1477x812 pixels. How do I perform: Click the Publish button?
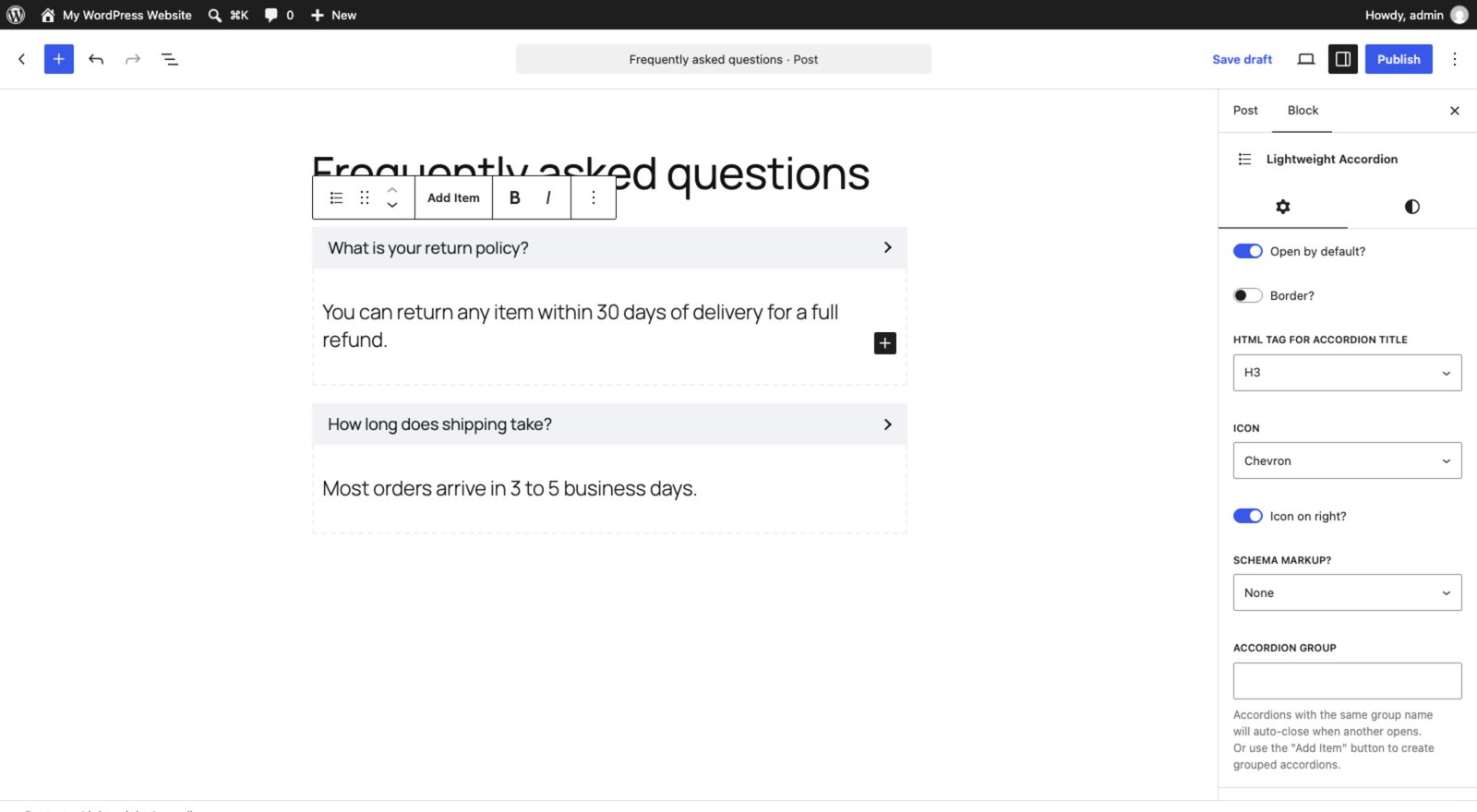pos(1399,59)
